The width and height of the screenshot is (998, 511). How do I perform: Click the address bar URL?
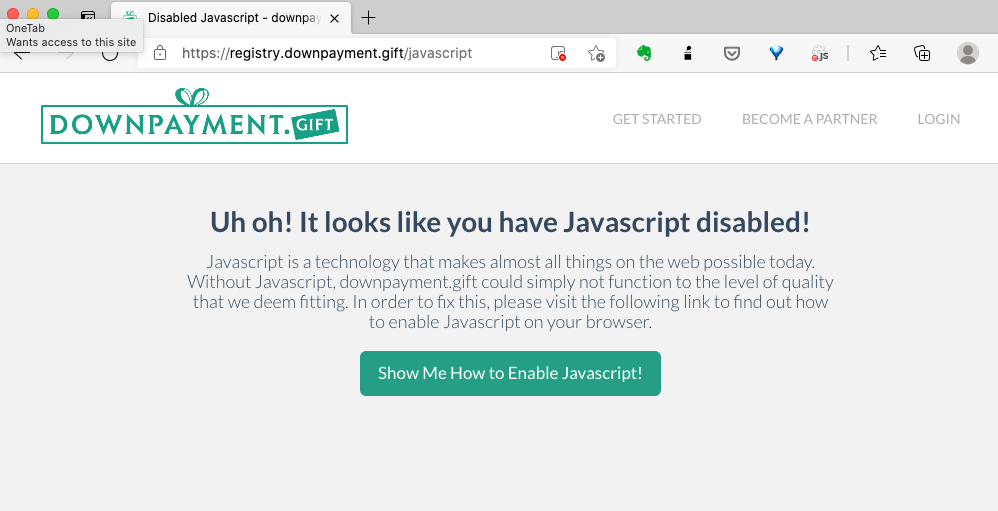pos(327,53)
